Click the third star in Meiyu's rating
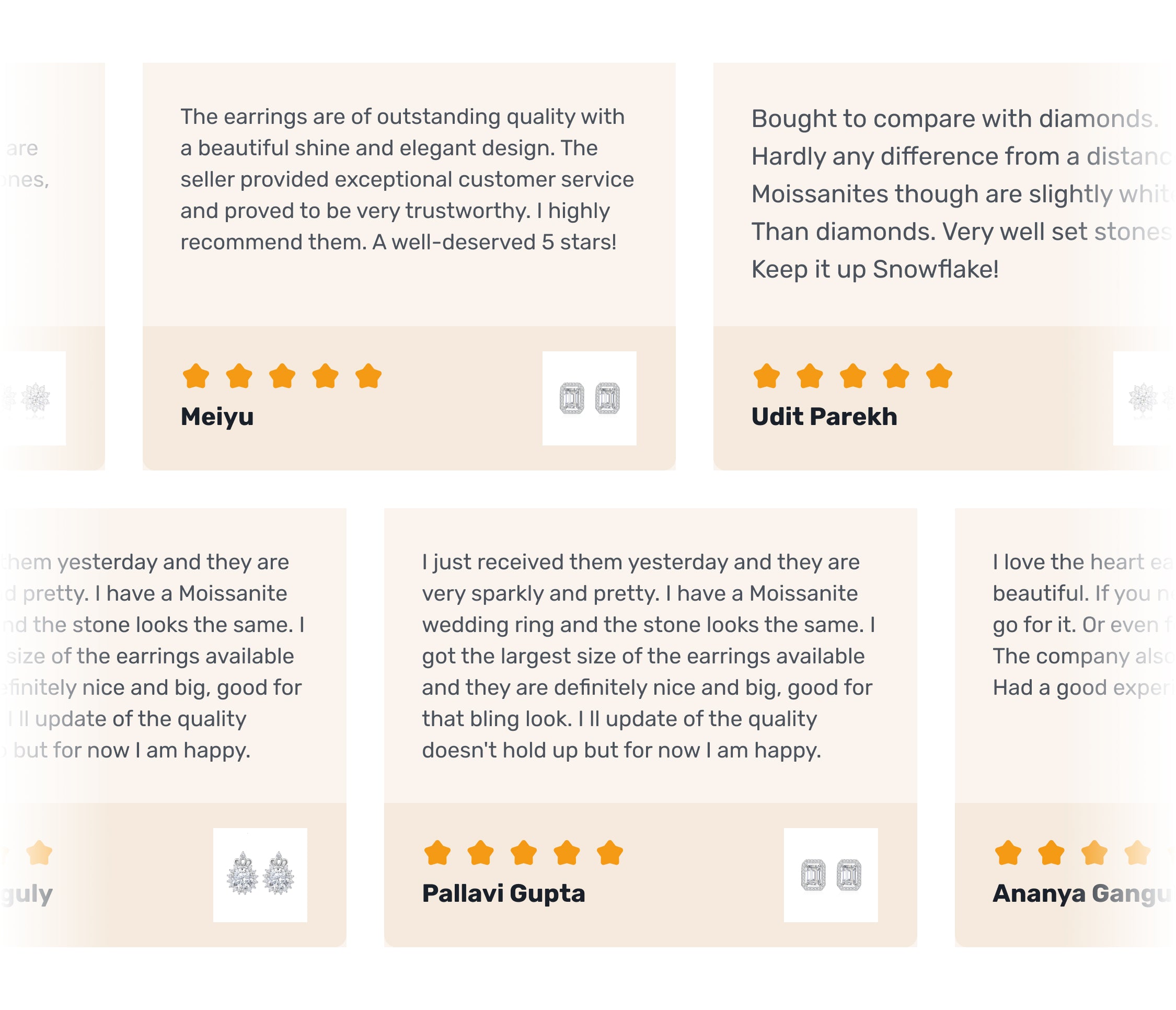This screenshot has width=1176, height=1010. coord(282,376)
